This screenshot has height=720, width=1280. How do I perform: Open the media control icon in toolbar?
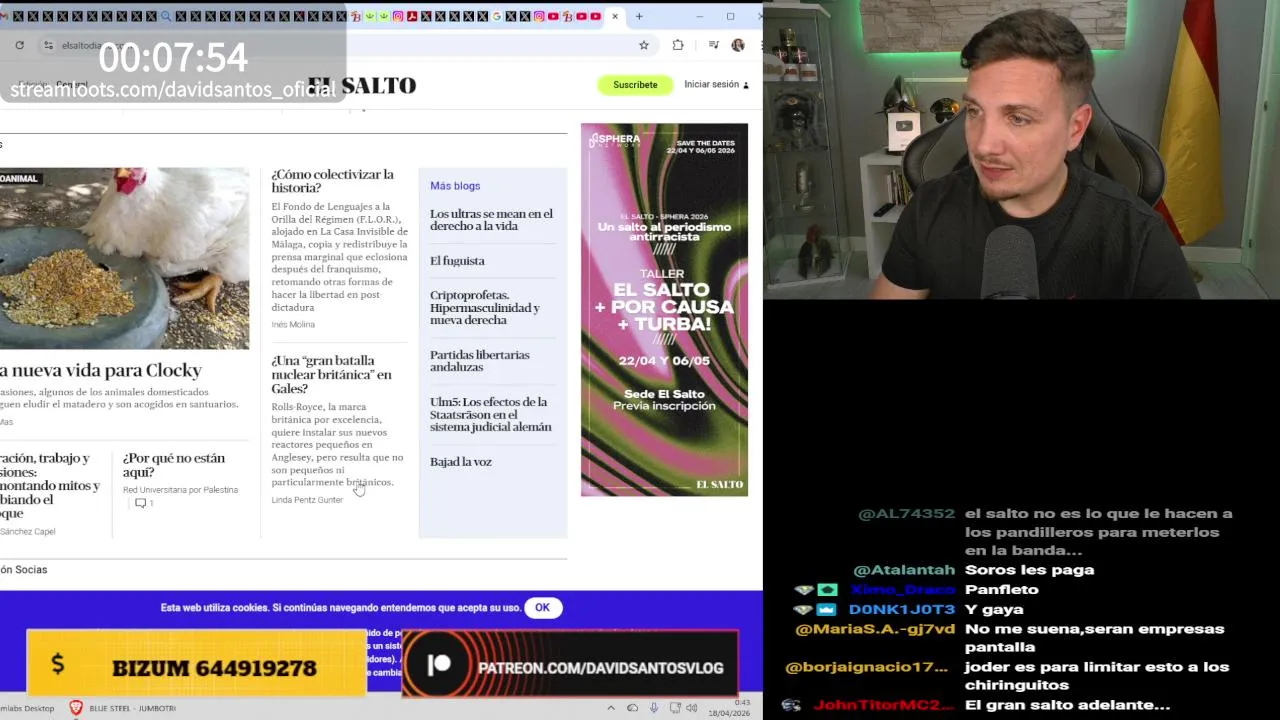click(713, 45)
